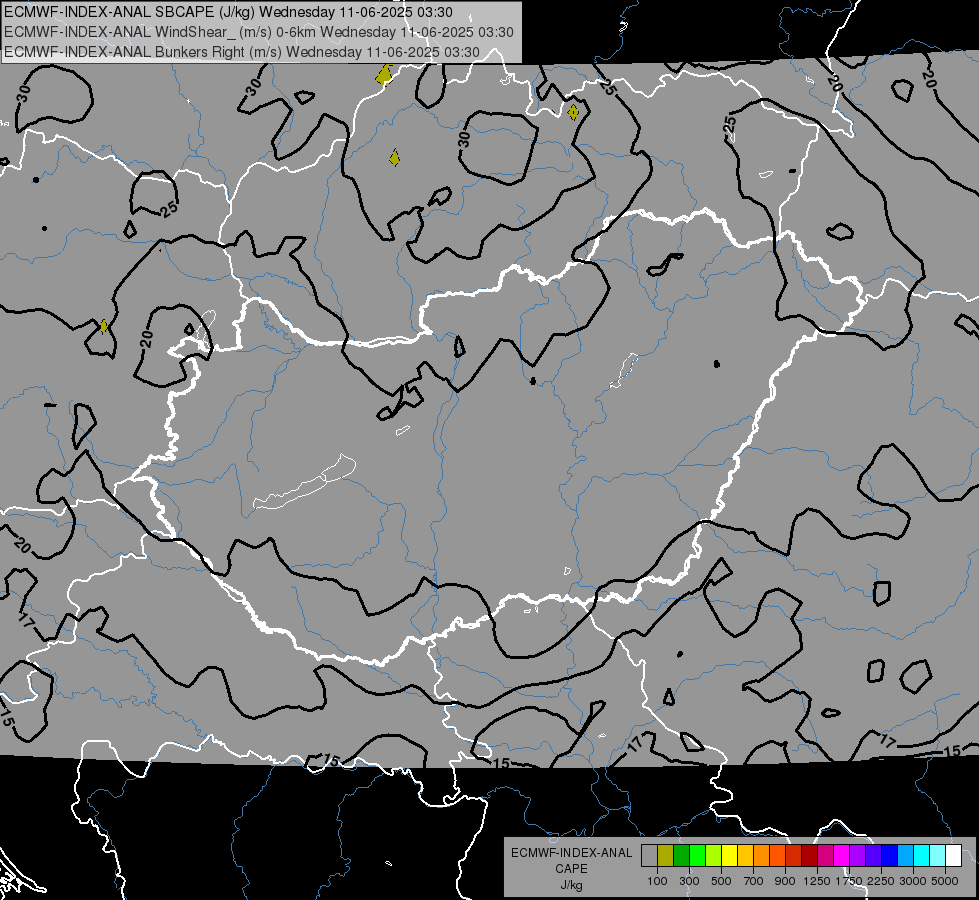Image resolution: width=979 pixels, height=900 pixels.
Task: Choose the bright magenta legend swatch
Action: [x=842, y=855]
